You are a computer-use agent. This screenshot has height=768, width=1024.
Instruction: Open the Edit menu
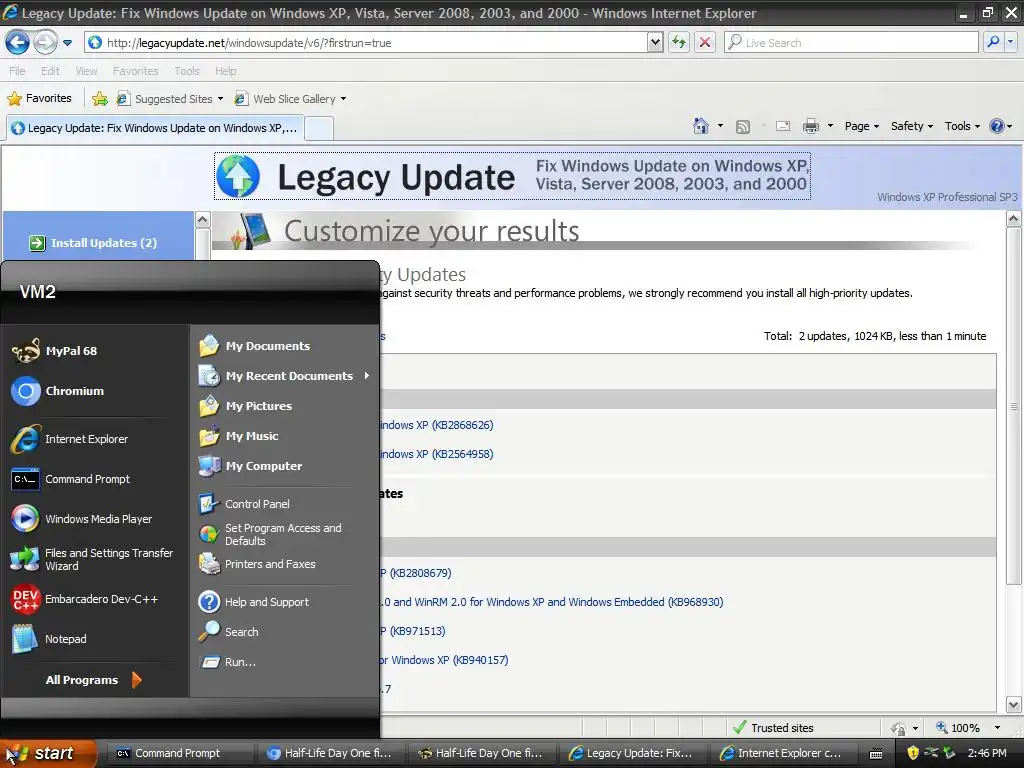pyautogui.click(x=50, y=71)
